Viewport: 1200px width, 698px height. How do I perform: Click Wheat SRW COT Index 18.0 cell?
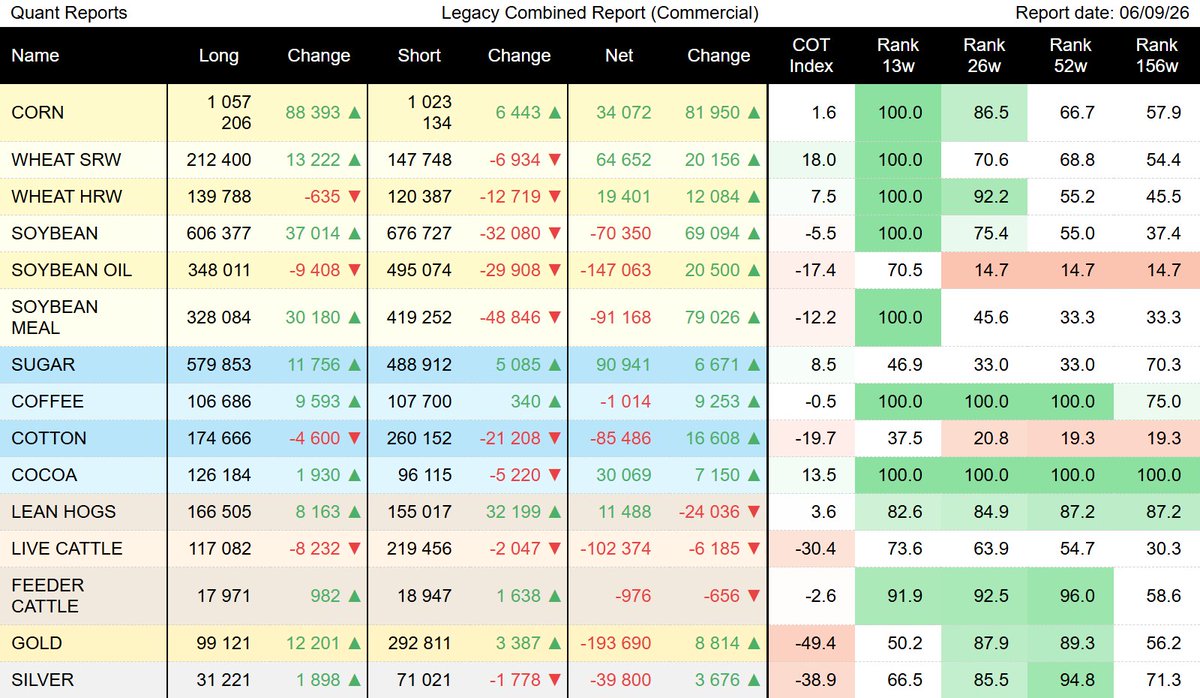tap(811, 159)
